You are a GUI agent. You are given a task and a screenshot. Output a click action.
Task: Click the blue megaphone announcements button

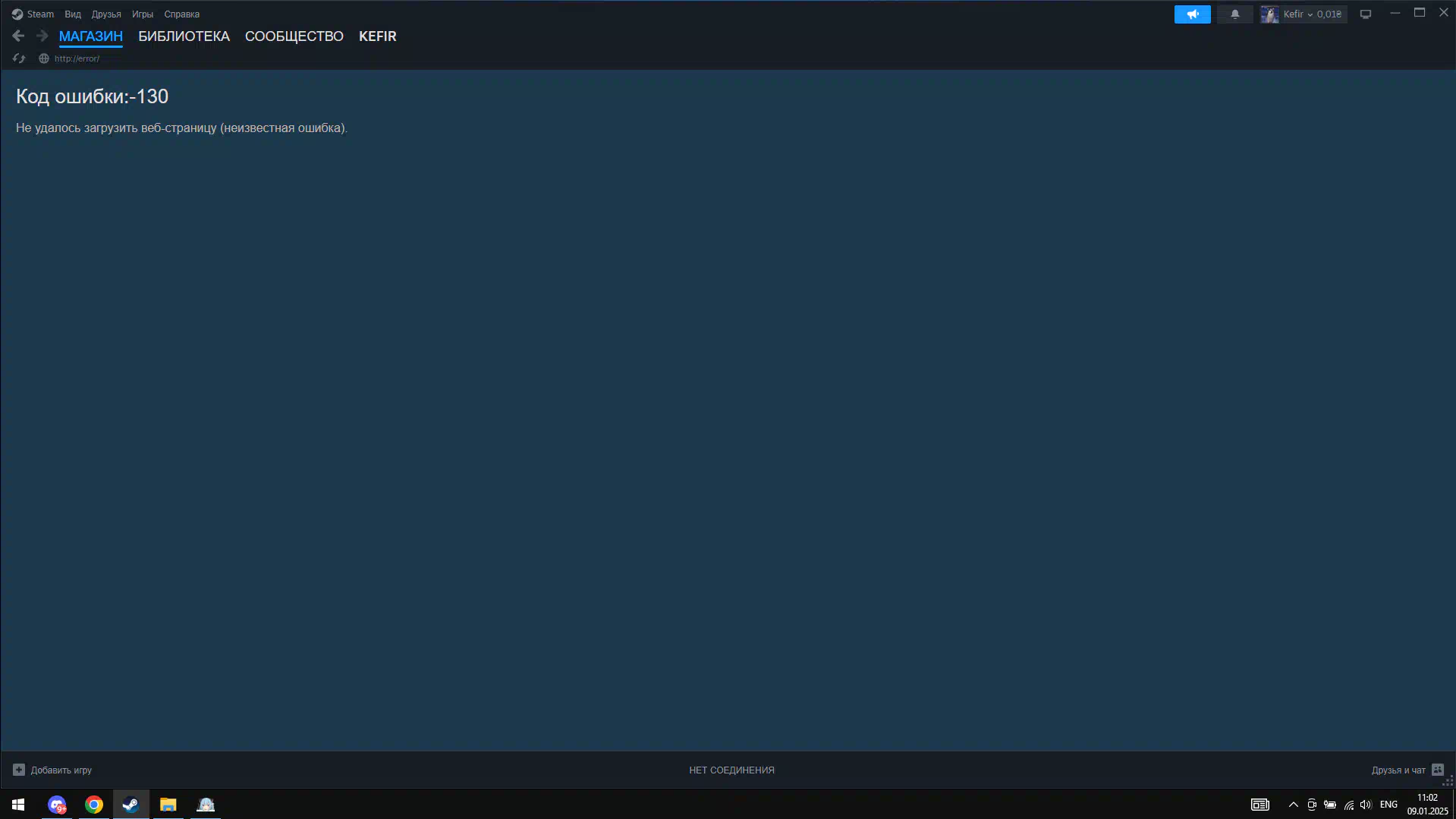tap(1192, 14)
